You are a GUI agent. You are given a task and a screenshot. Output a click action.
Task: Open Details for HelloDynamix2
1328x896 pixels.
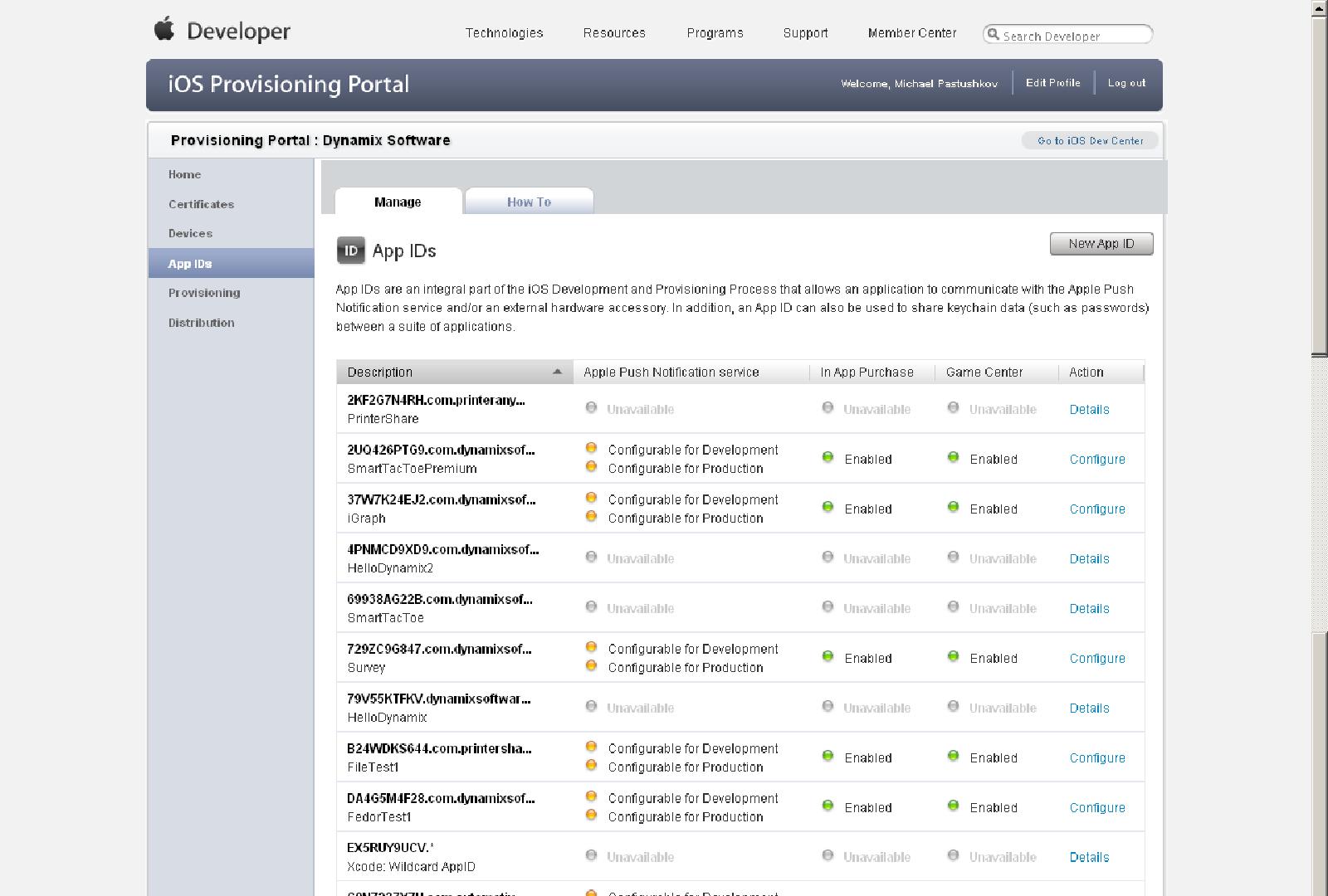[x=1089, y=558]
